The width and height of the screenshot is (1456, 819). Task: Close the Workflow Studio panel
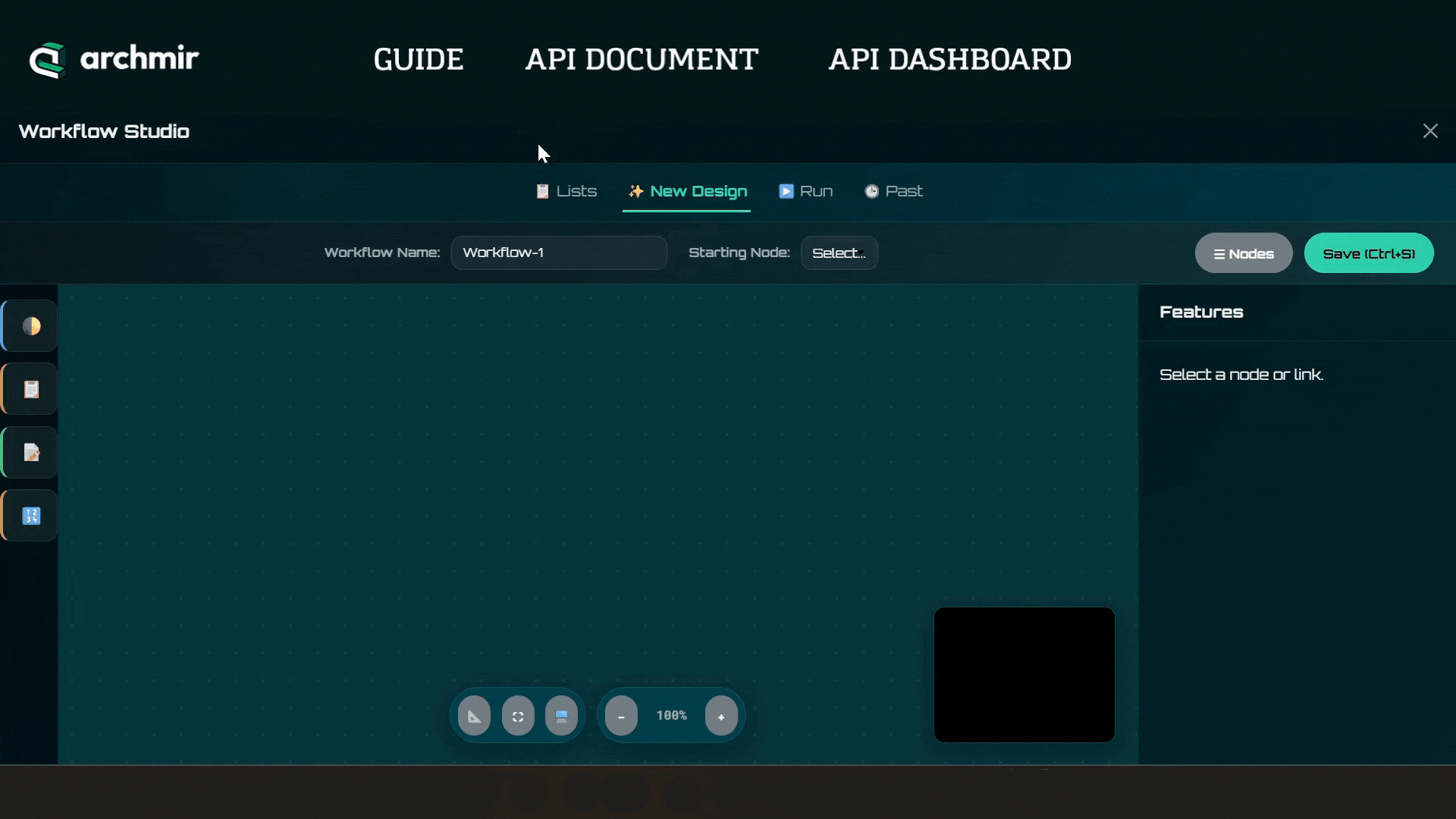click(x=1430, y=131)
